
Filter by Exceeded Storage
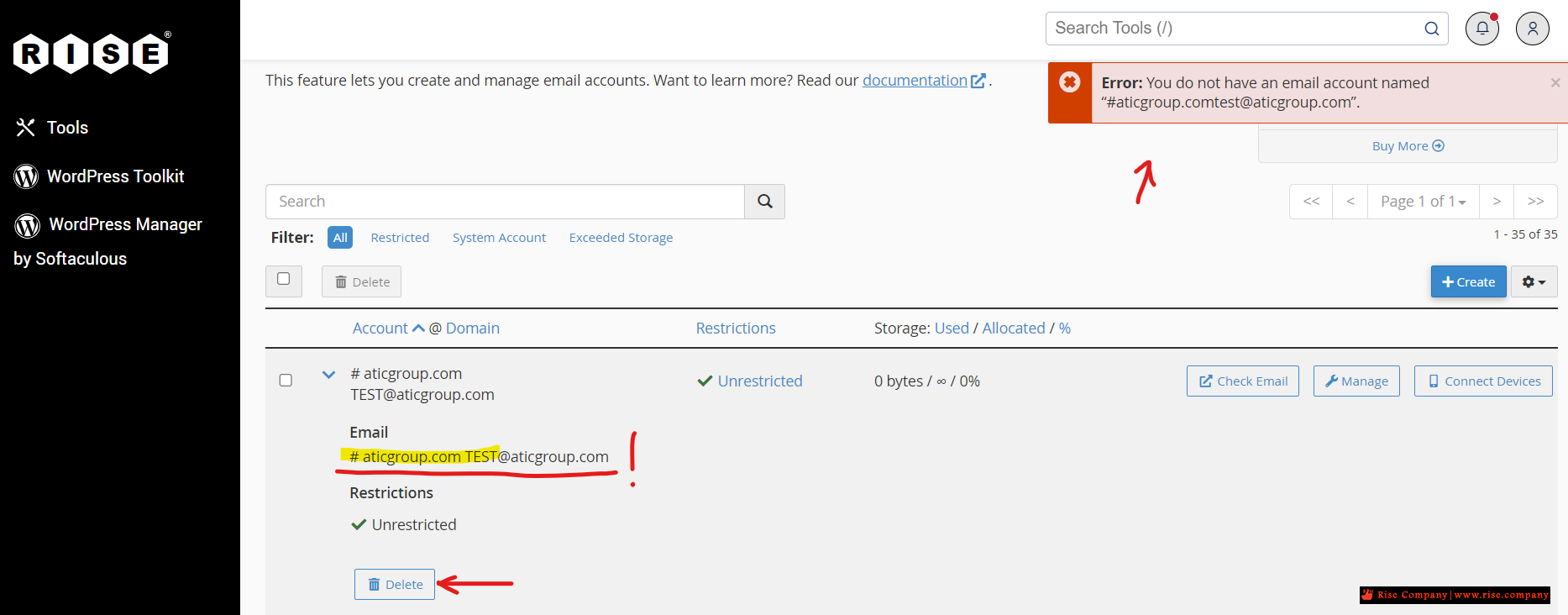tap(621, 238)
